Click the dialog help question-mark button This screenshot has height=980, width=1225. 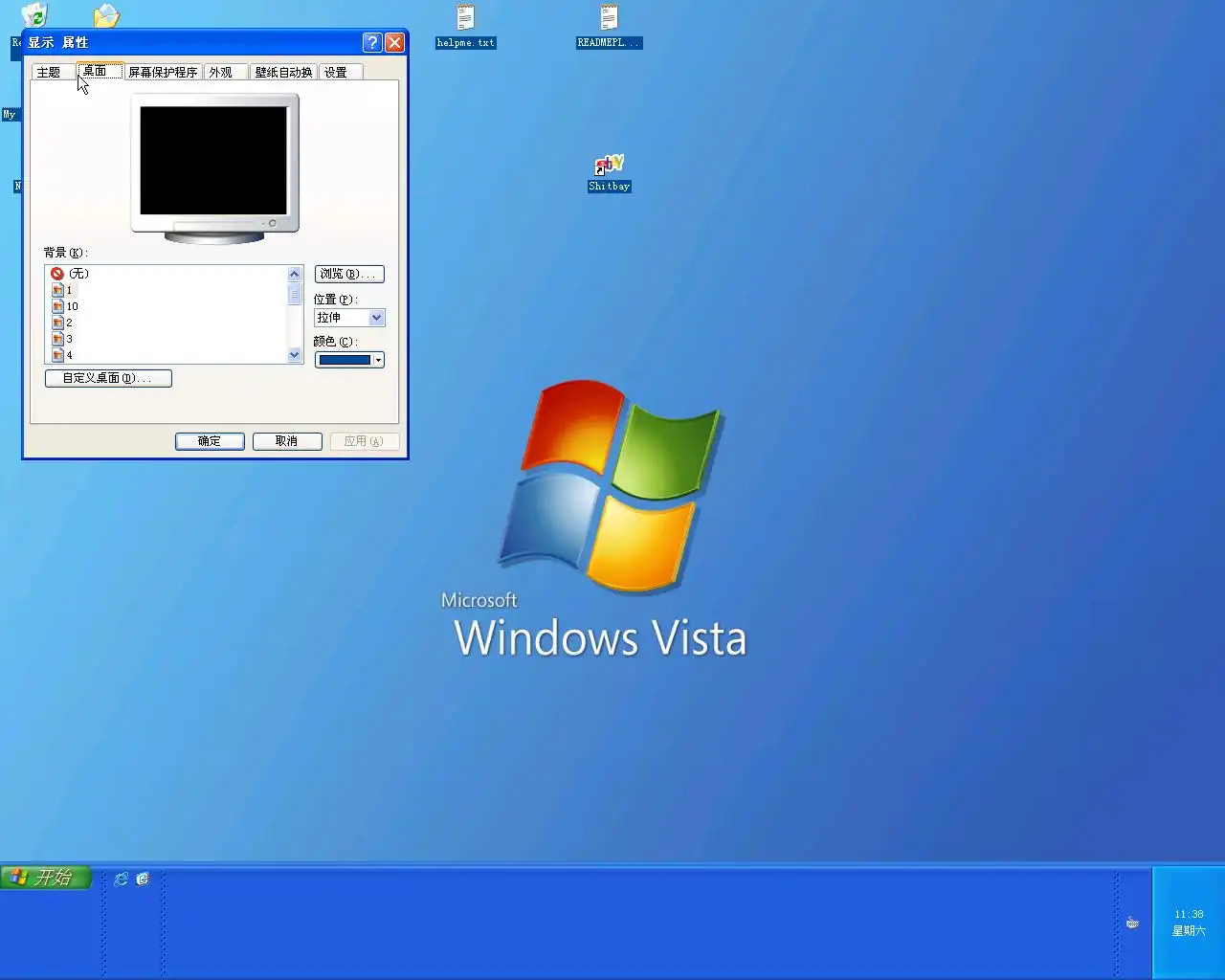[x=372, y=42]
